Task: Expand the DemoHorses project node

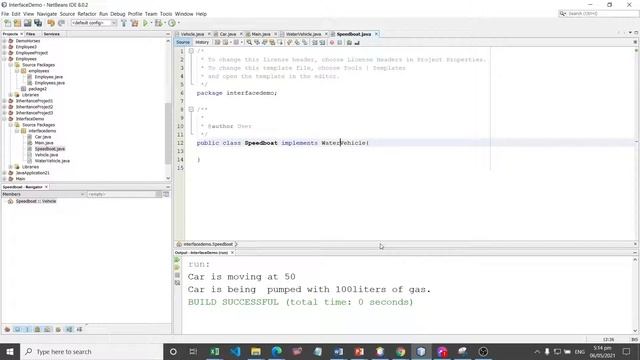Action: [4, 41]
